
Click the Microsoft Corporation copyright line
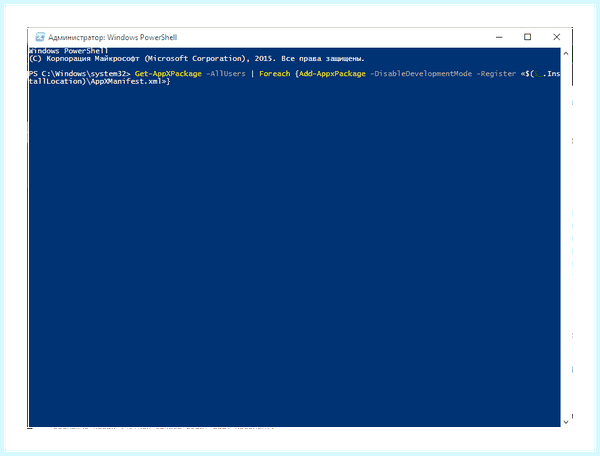(x=197, y=59)
